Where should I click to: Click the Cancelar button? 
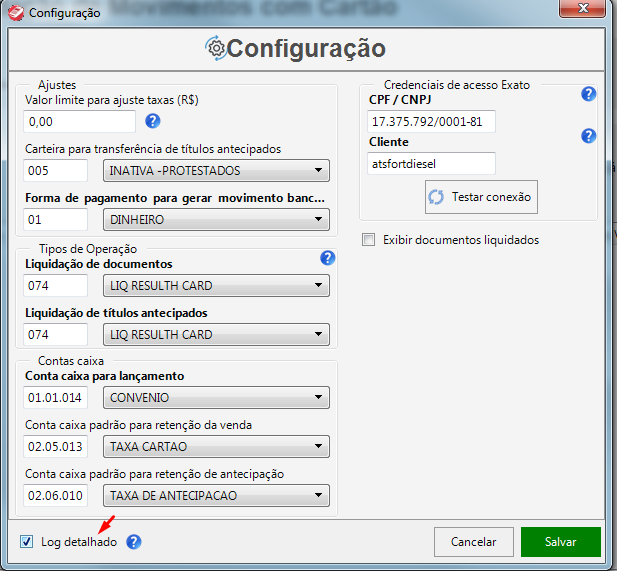[x=474, y=542]
